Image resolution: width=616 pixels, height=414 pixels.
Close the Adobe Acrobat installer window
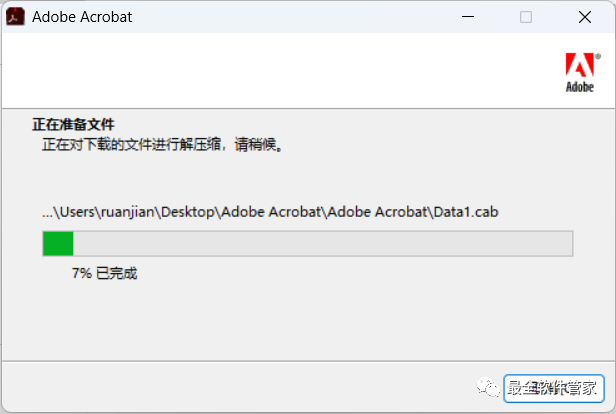pos(585,17)
